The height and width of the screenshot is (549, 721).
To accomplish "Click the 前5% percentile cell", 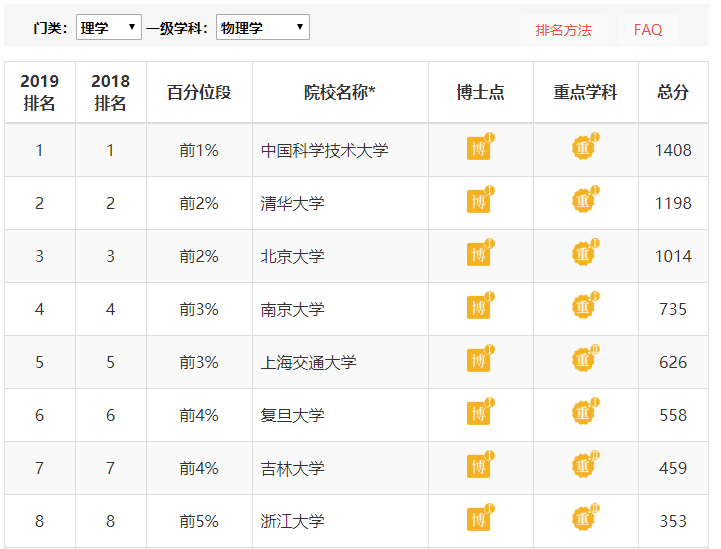I will click(x=199, y=521).
